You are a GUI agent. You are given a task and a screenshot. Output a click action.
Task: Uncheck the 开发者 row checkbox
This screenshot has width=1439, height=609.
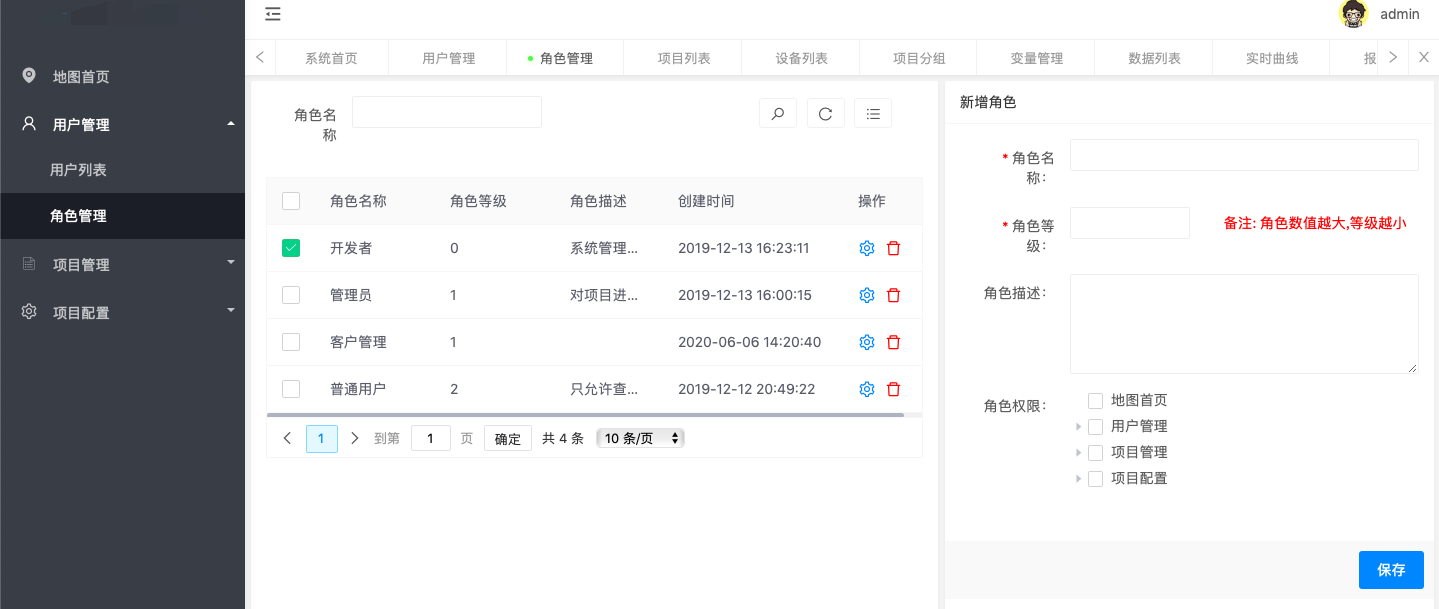pos(291,248)
